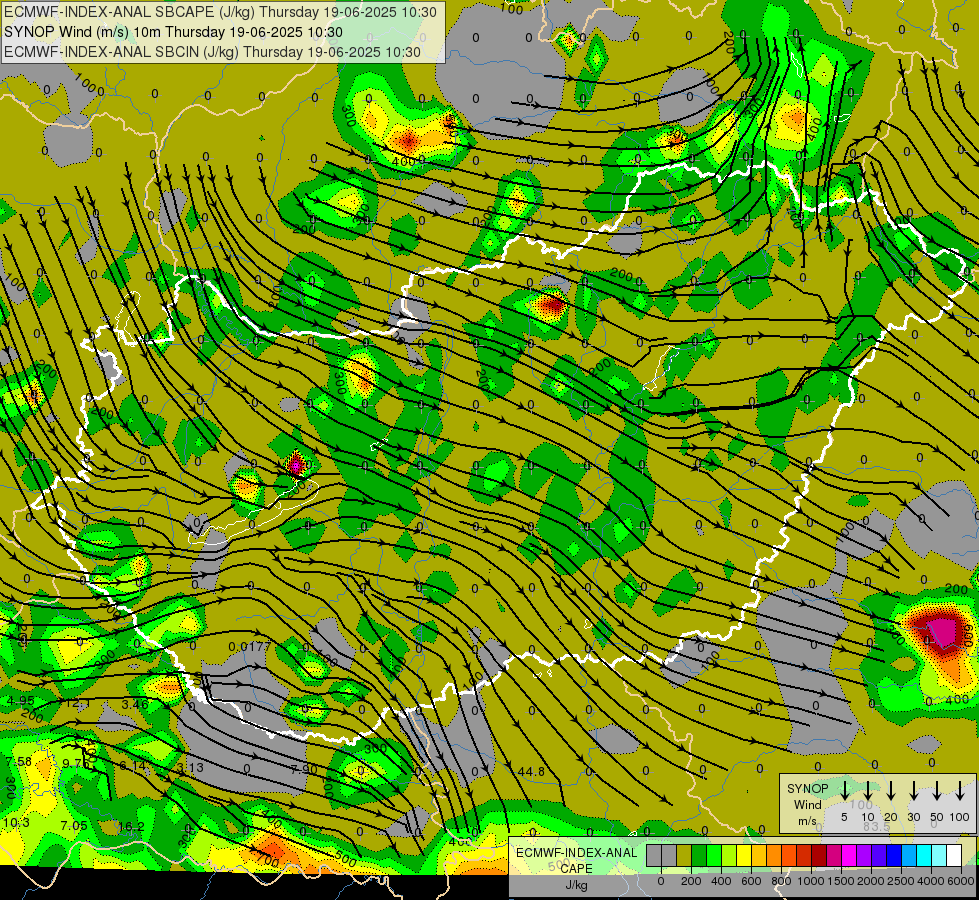Click the '6000' tick label in CAPE legend
Image resolution: width=979 pixels, height=900 pixels.
(960, 881)
